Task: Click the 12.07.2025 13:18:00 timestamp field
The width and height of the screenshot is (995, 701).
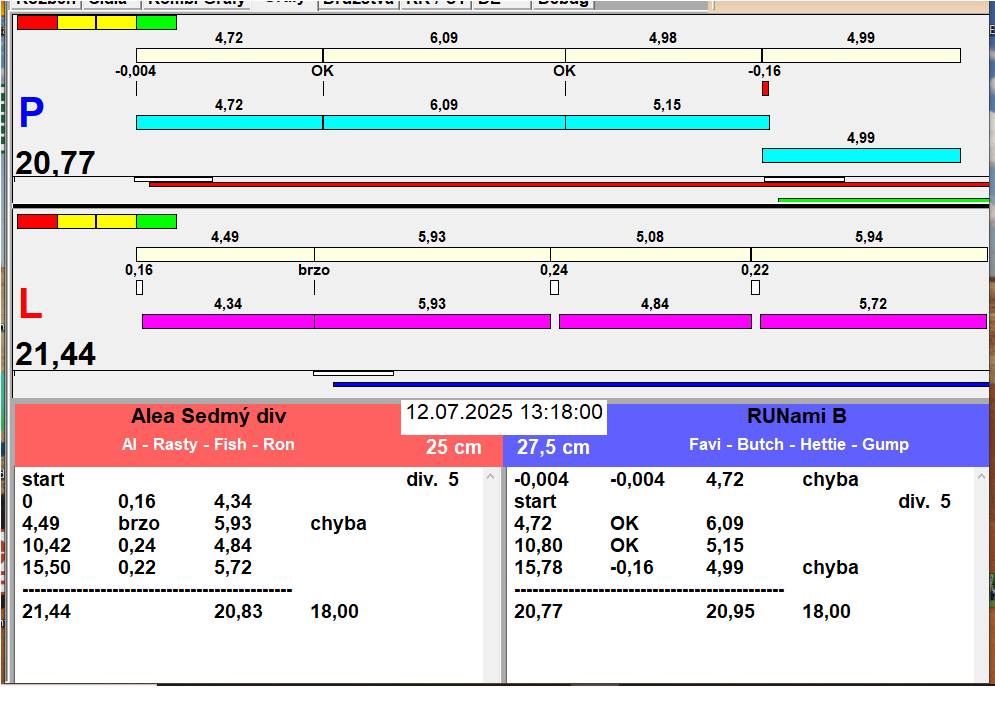Action: point(504,412)
